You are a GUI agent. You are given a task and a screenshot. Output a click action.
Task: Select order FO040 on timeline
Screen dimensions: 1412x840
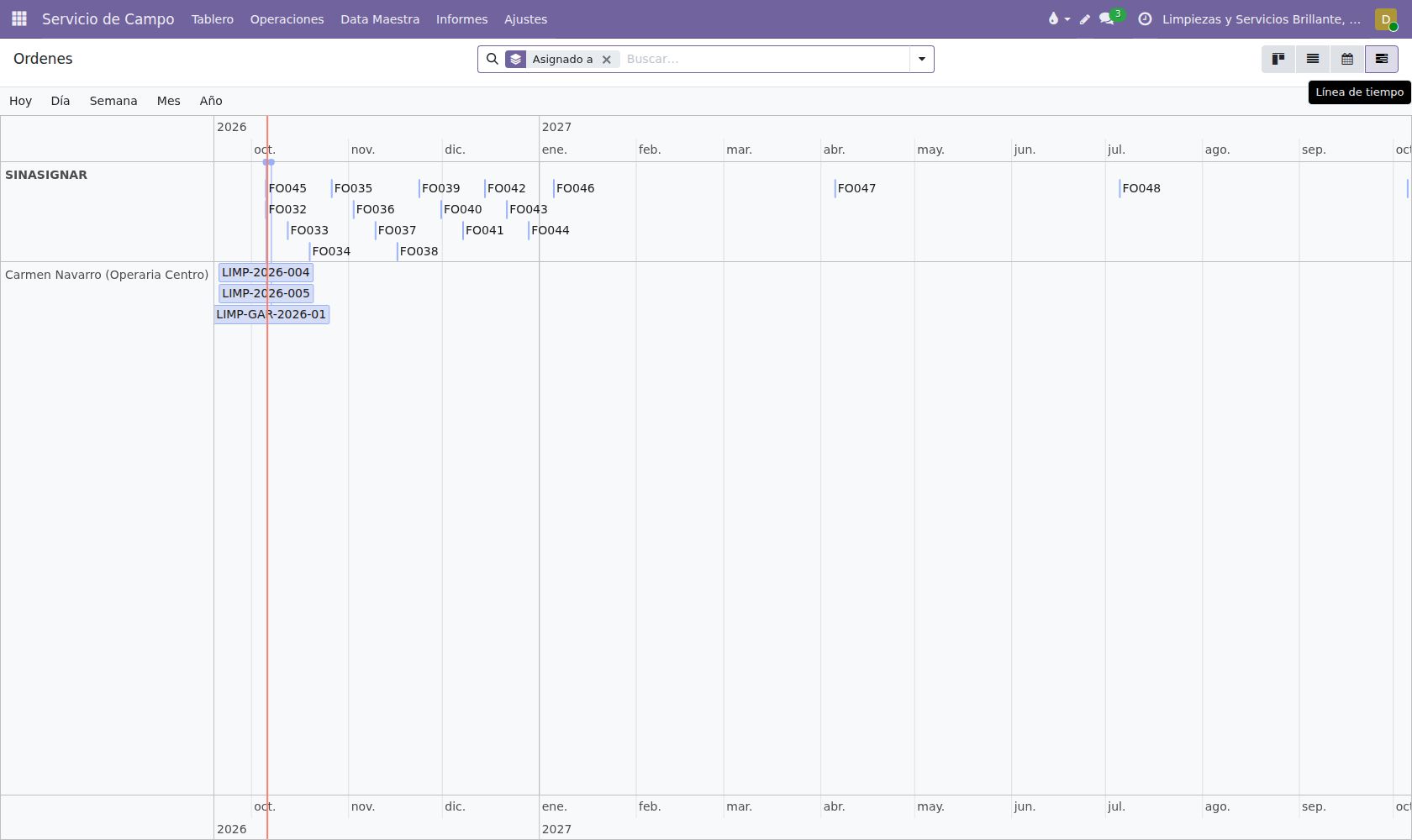462,209
